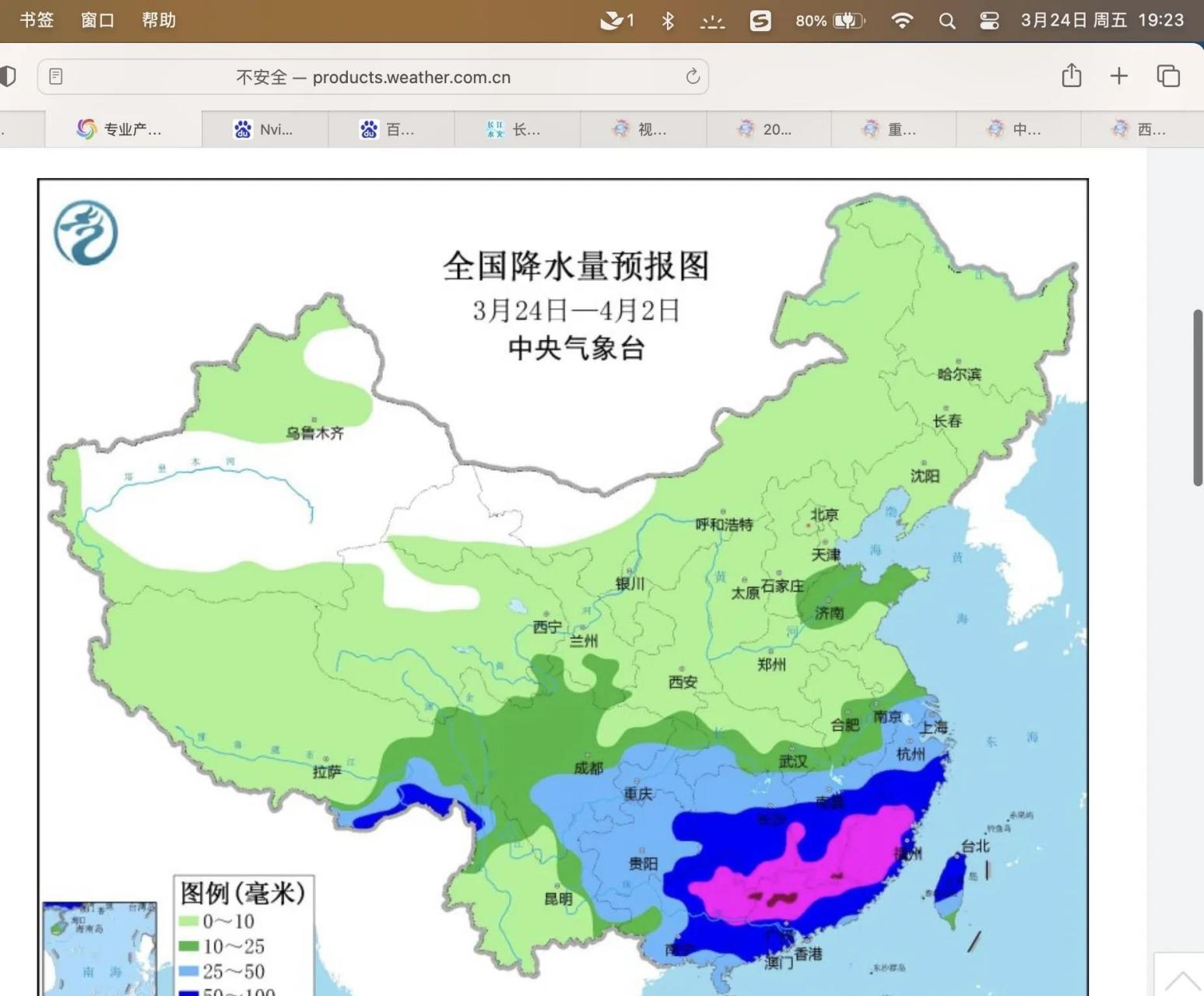Click the 兰州 city label
This screenshot has height=996, width=1204.
(x=584, y=641)
